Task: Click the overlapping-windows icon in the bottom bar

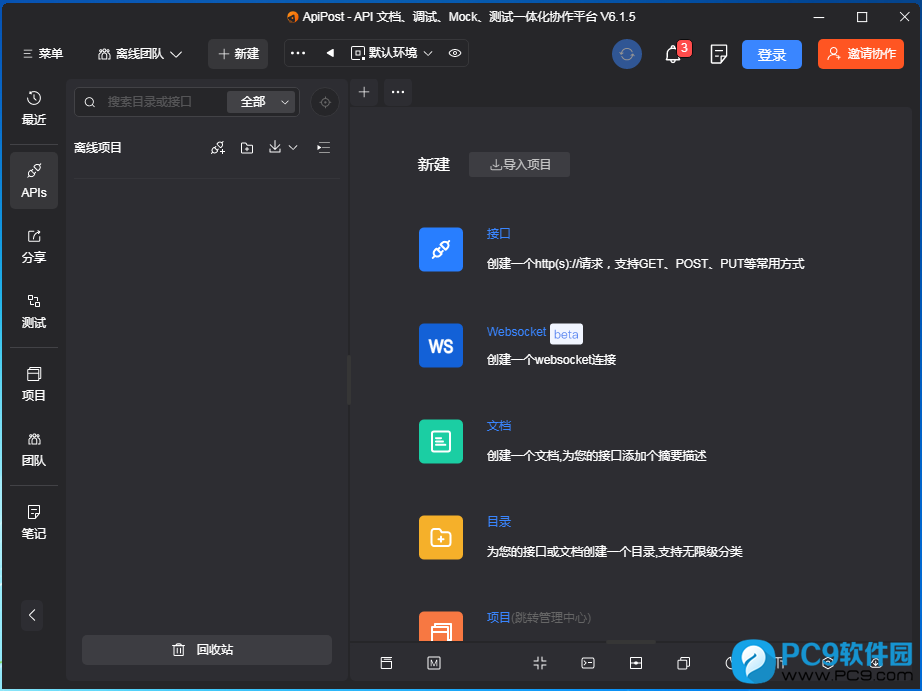Action: tap(683, 663)
